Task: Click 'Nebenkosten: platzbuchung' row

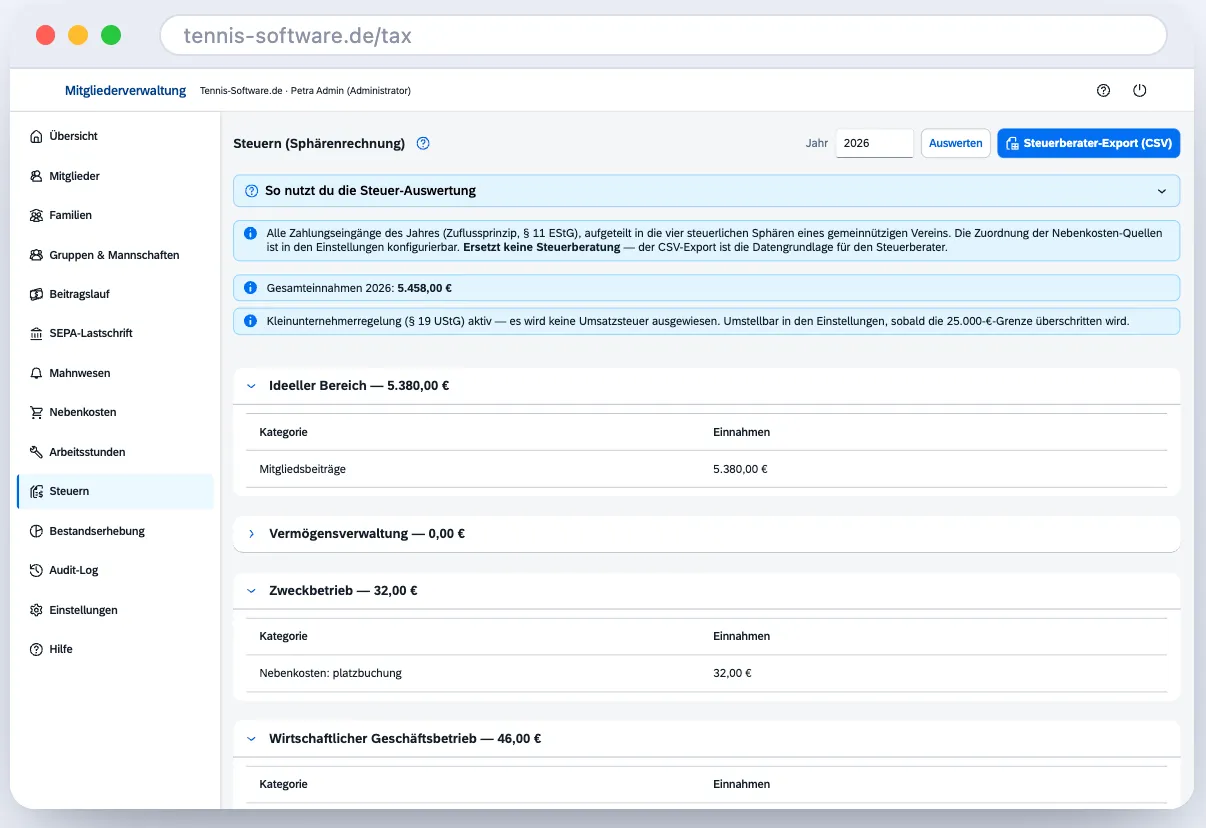Action: point(706,673)
